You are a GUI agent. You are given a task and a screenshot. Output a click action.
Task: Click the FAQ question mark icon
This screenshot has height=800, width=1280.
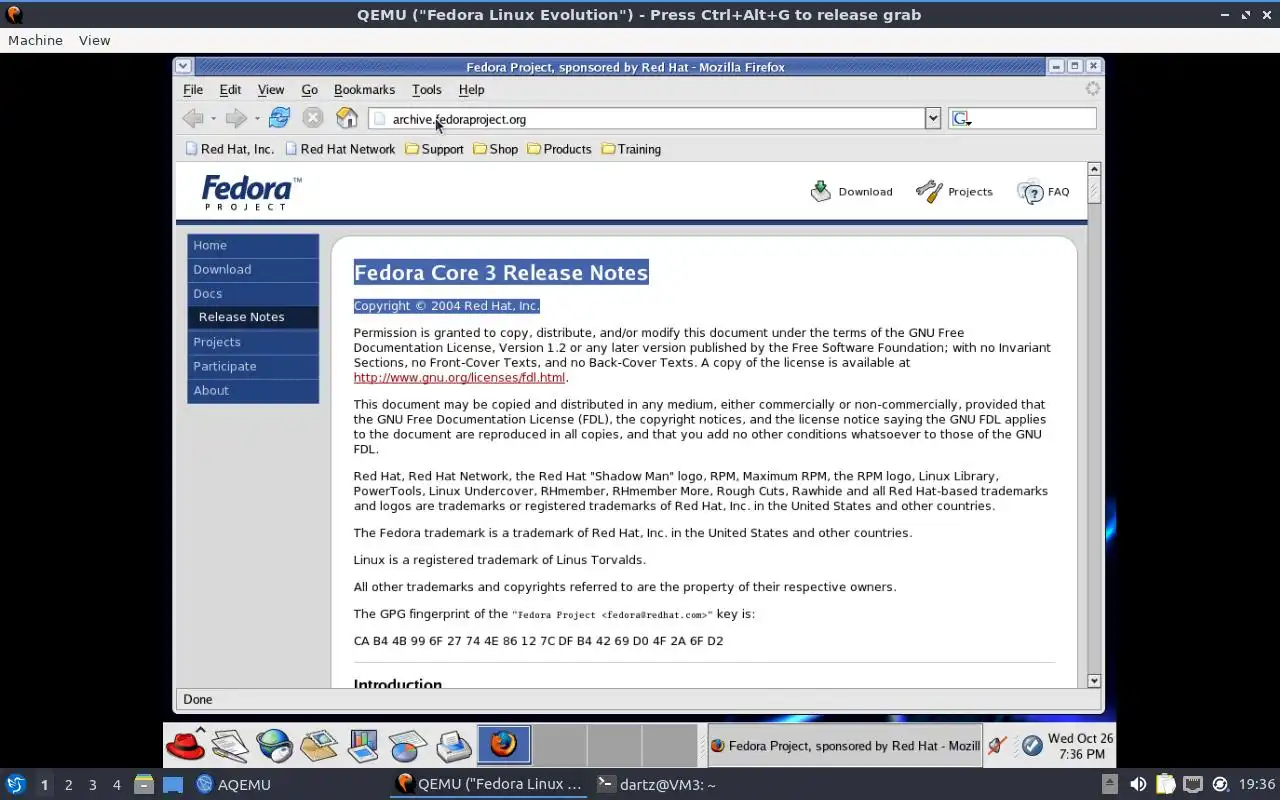pyautogui.click(x=1030, y=192)
